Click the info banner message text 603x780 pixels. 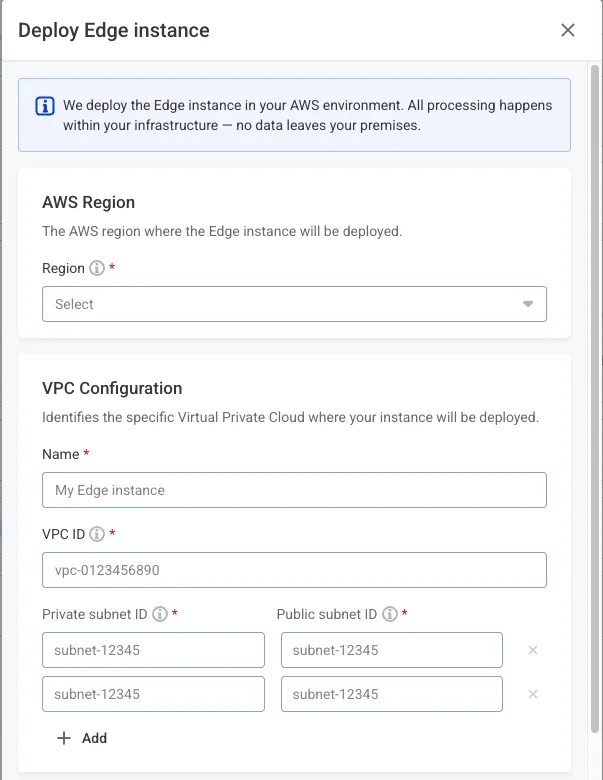307,115
